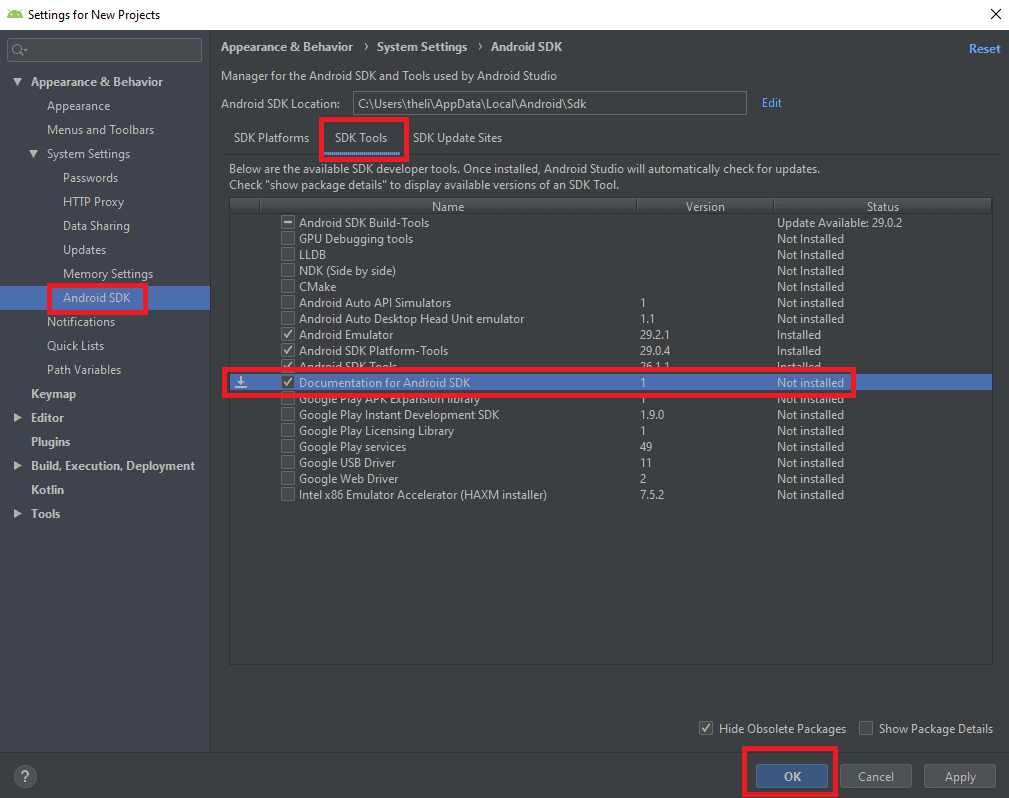Click the Android SDK Location path field
The width and height of the screenshot is (1009, 798).
pyautogui.click(x=549, y=103)
